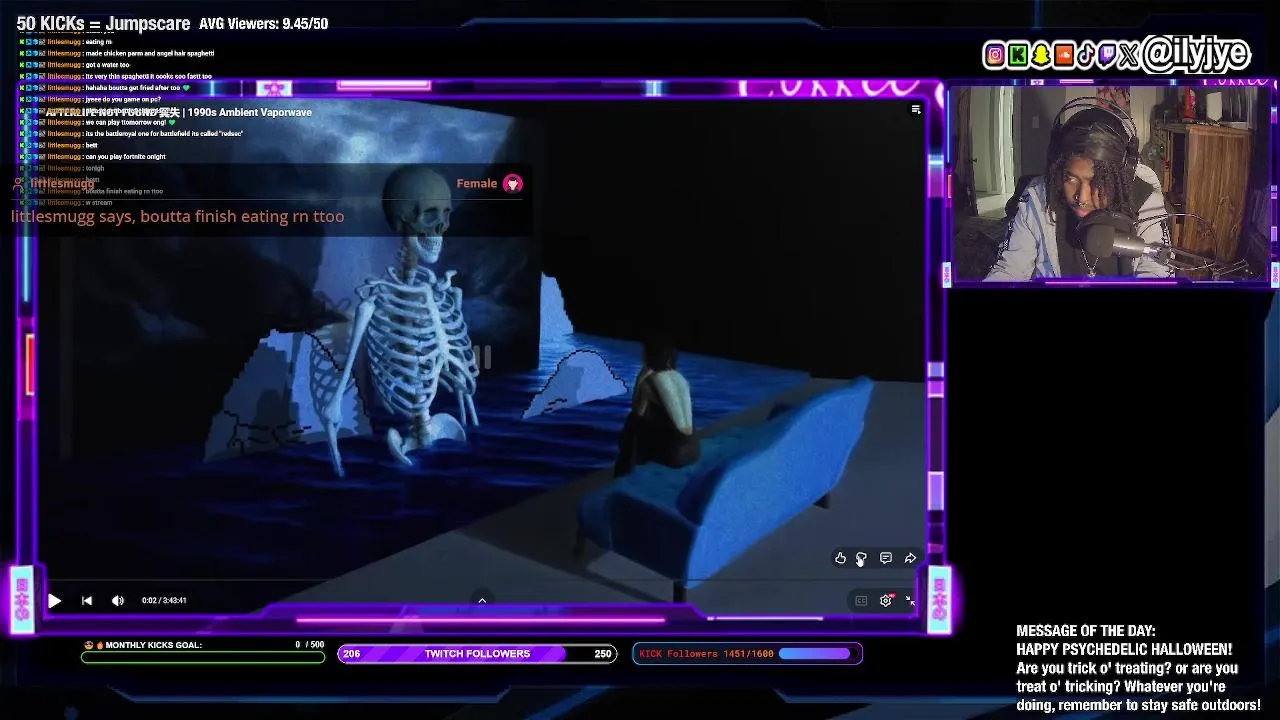
Task: Open the playlist queue icon in the video corner
Action: 915,110
